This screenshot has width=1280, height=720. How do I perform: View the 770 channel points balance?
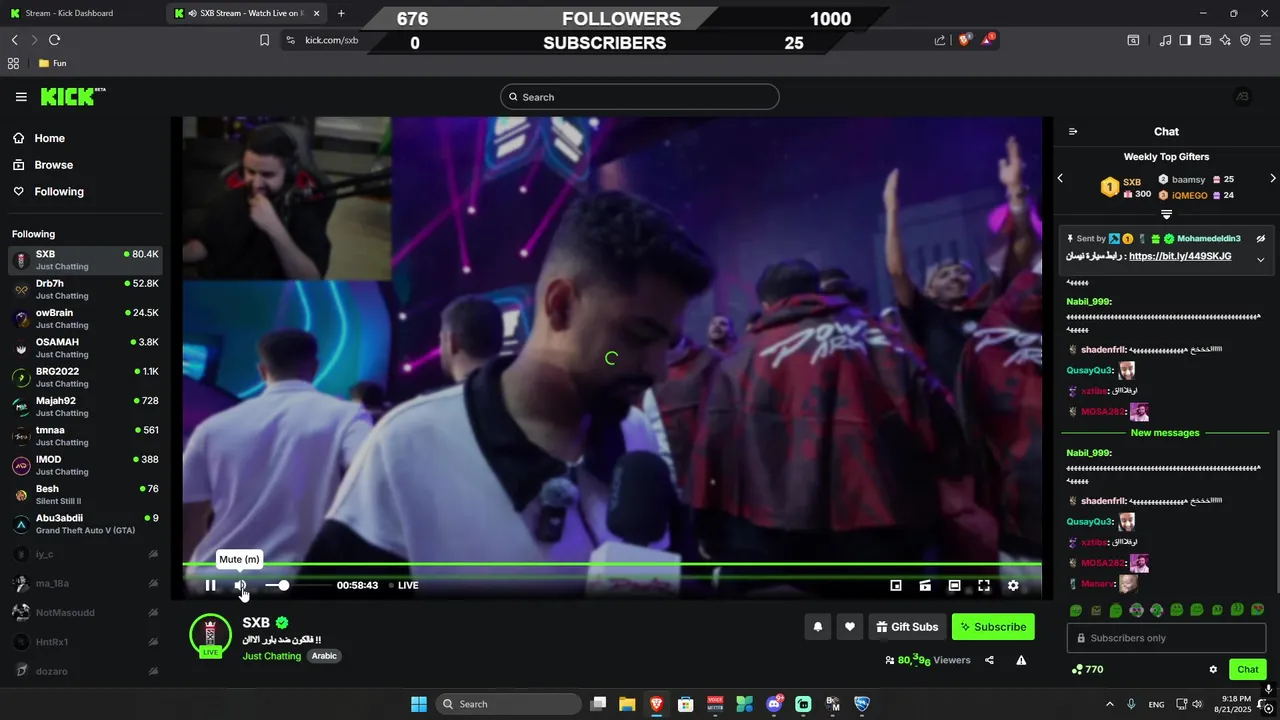point(1087,669)
